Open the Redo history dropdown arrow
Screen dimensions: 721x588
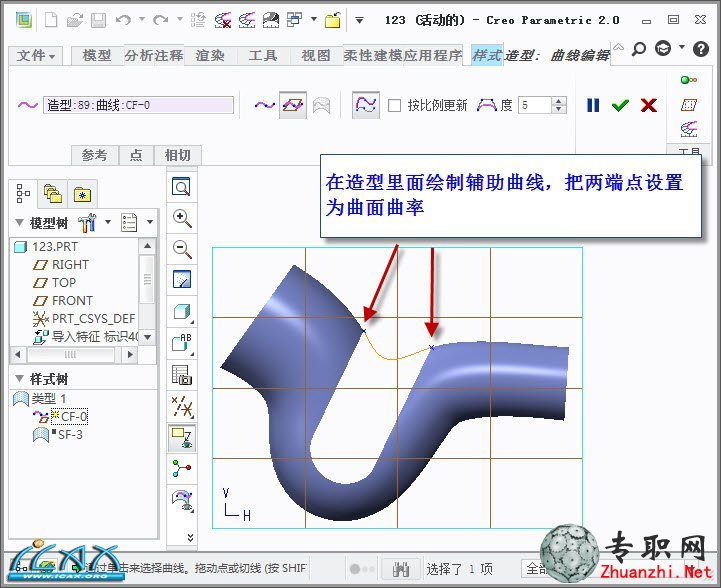[179, 19]
